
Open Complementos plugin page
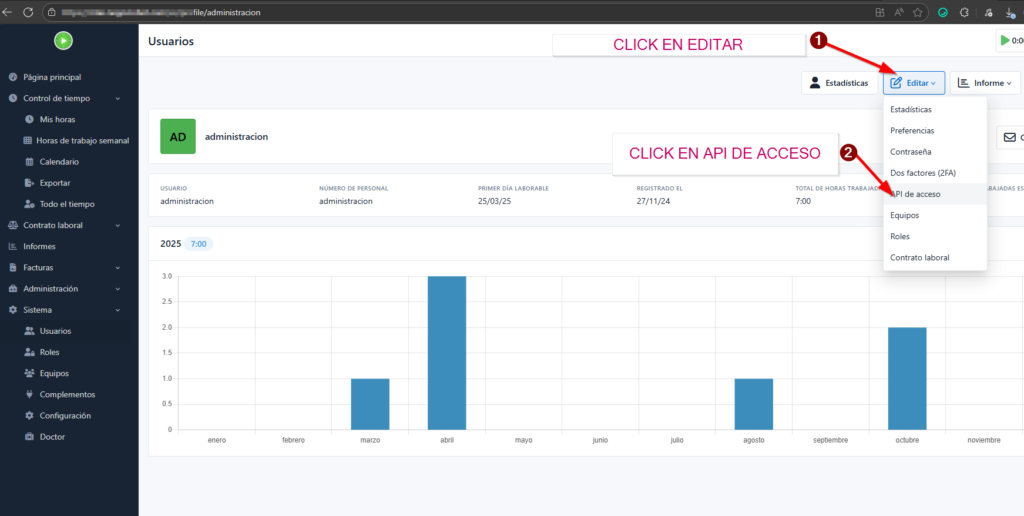[67, 394]
